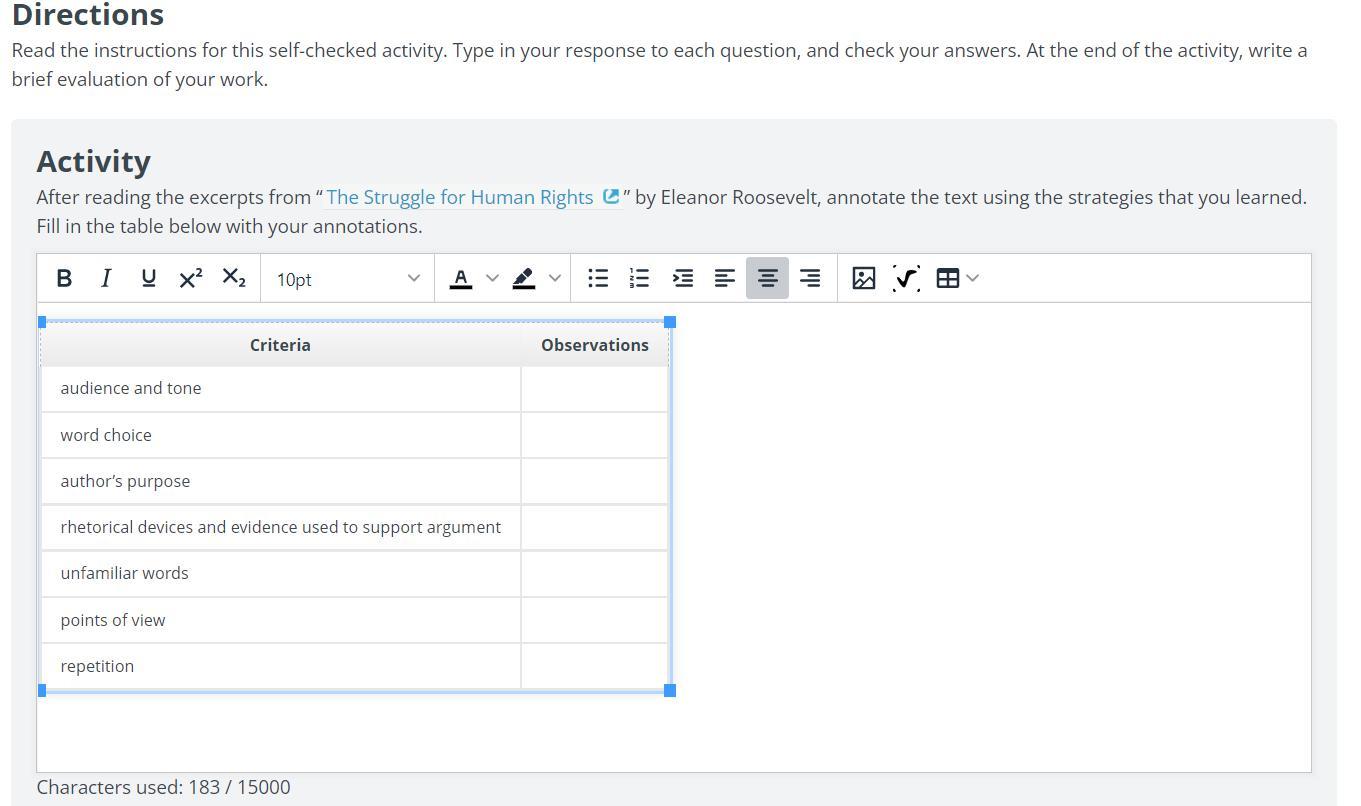Expand the highlight color options arrow

click(555, 278)
